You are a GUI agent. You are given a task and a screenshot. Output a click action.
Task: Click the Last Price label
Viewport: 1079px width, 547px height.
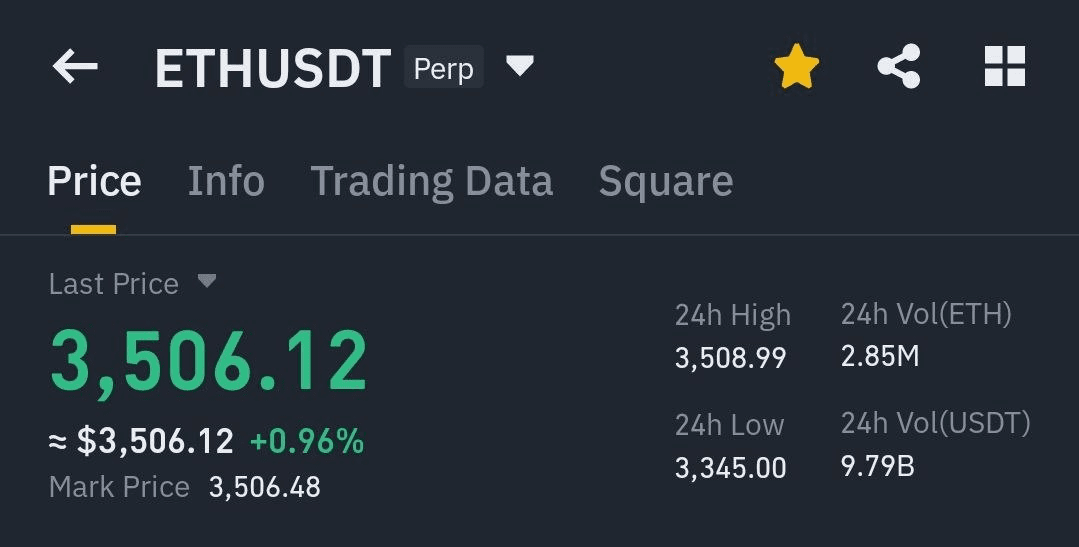click(114, 283)
